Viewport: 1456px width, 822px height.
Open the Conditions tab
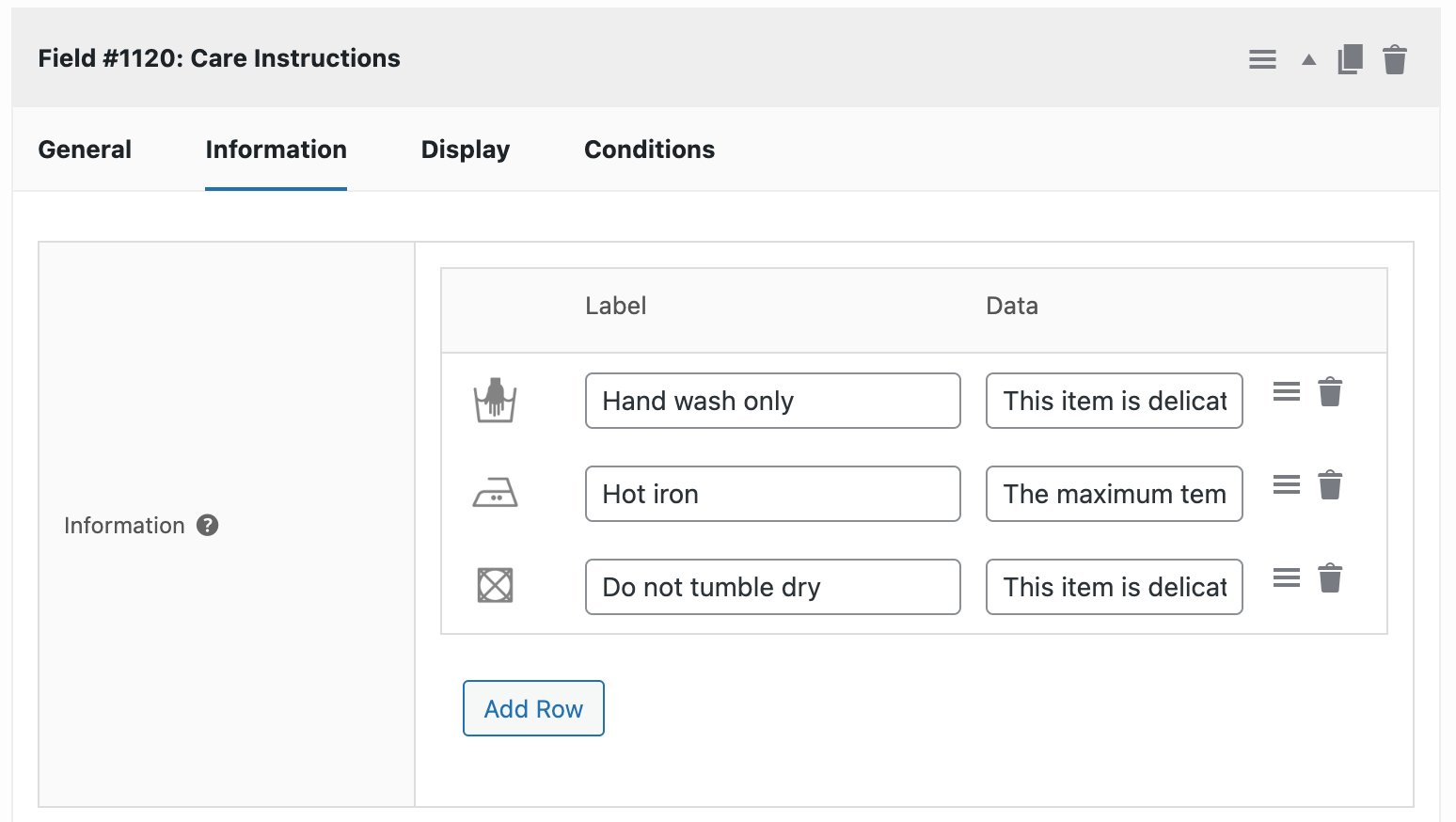coord(649,149)
